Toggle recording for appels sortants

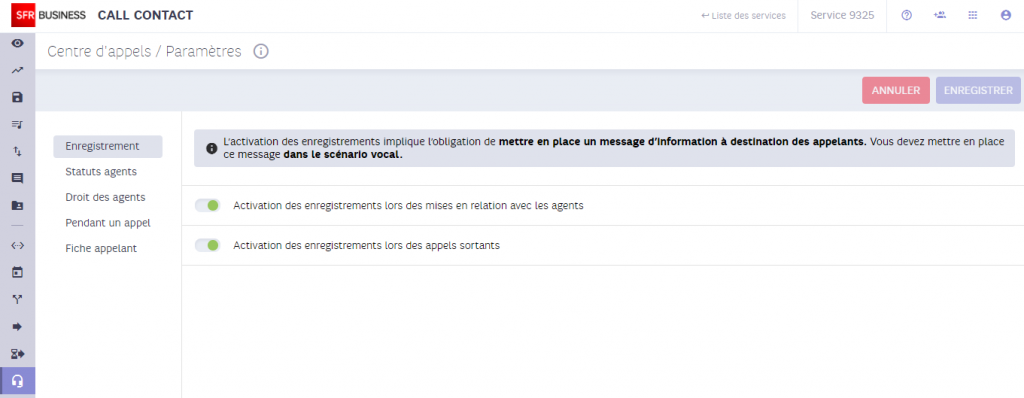coord(208,245)
